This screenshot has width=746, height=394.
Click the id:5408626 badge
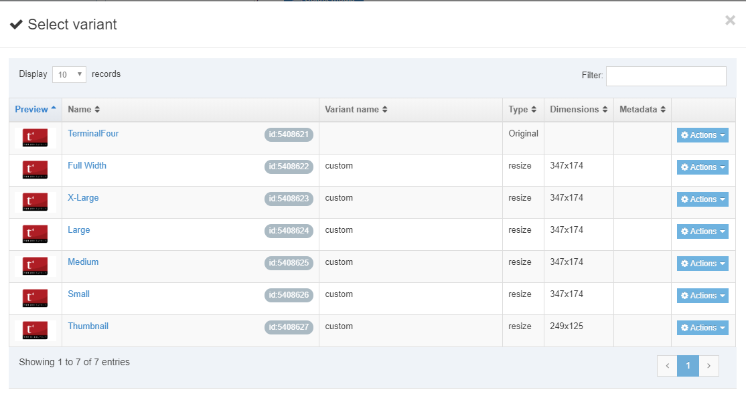click(x=289, y=295)
